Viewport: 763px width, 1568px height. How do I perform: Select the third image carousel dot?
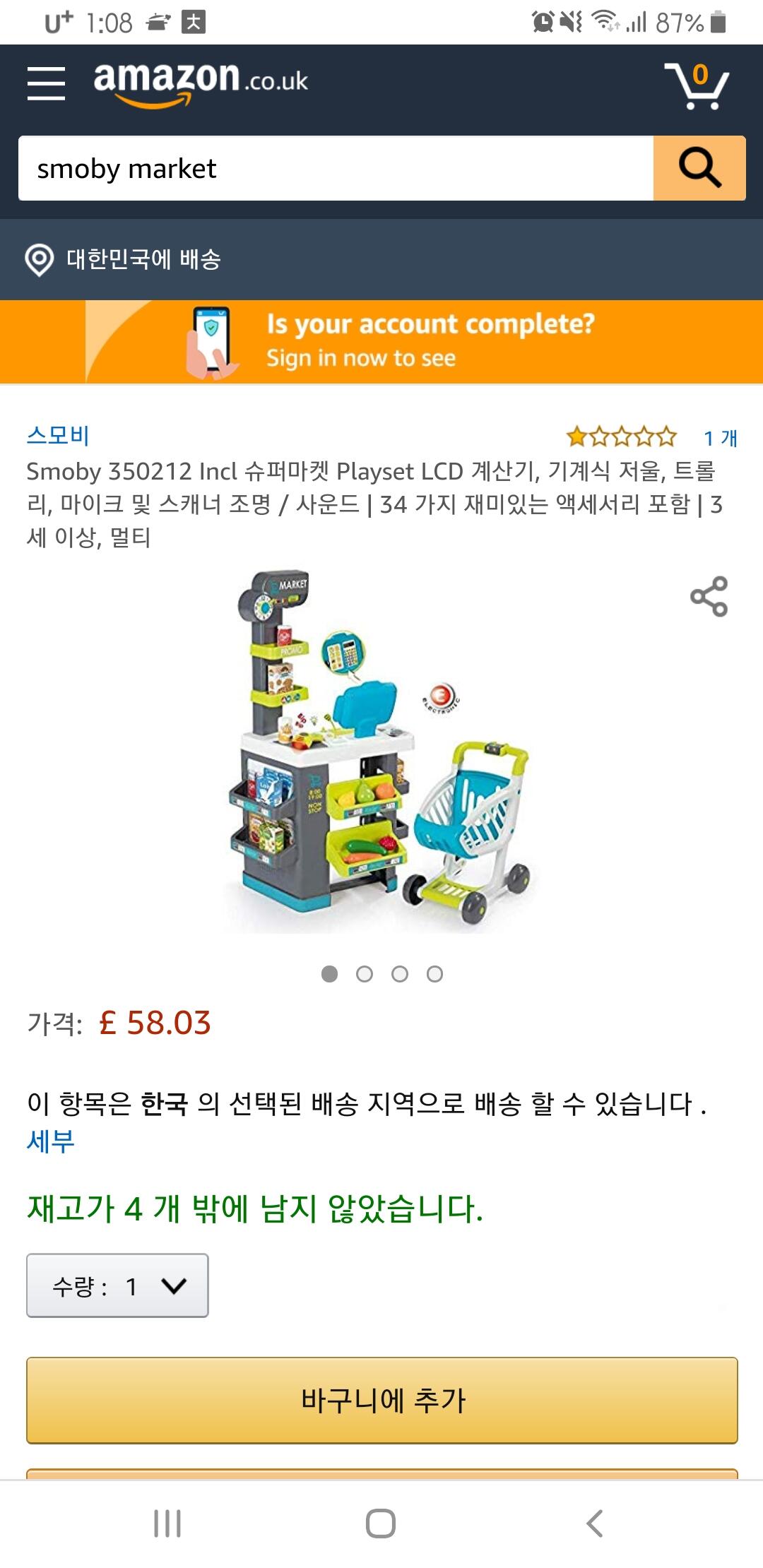point(400,974)
